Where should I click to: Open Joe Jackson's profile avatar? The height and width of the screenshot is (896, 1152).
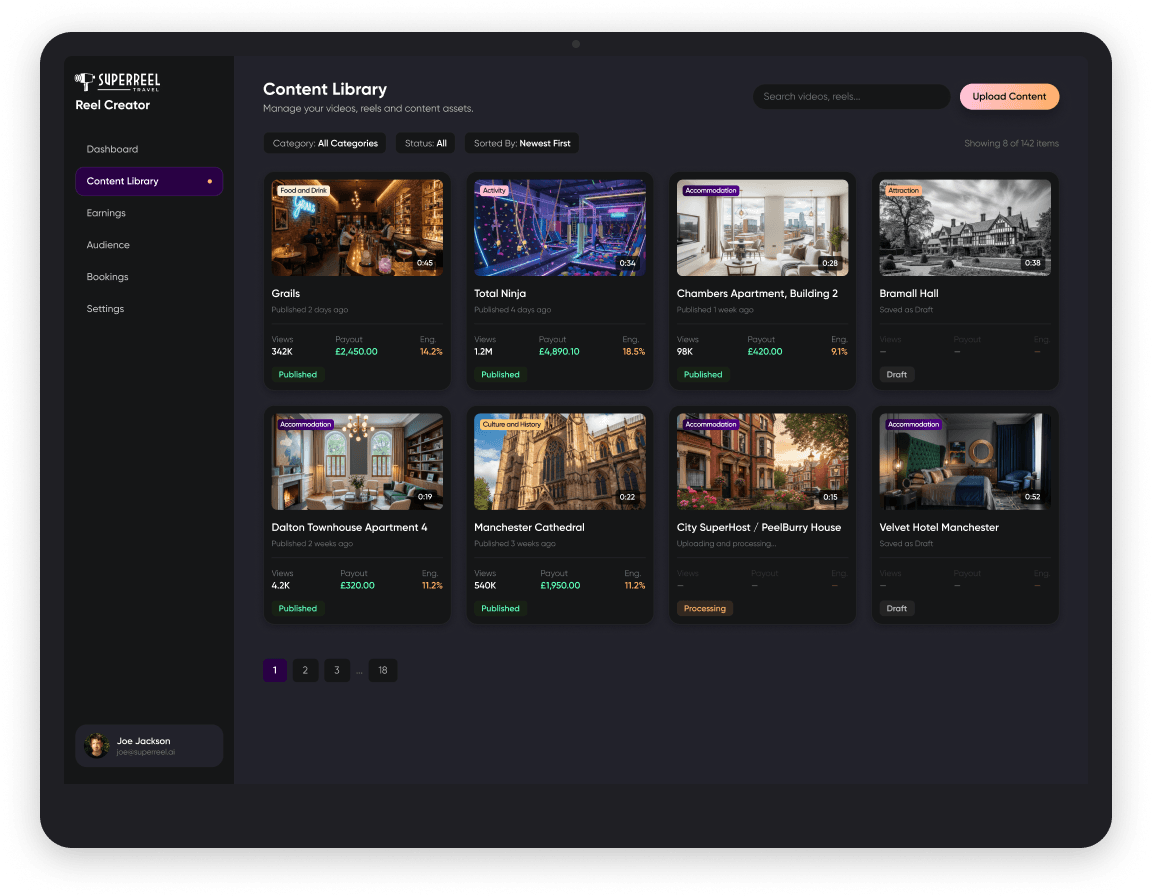[96, 745]
